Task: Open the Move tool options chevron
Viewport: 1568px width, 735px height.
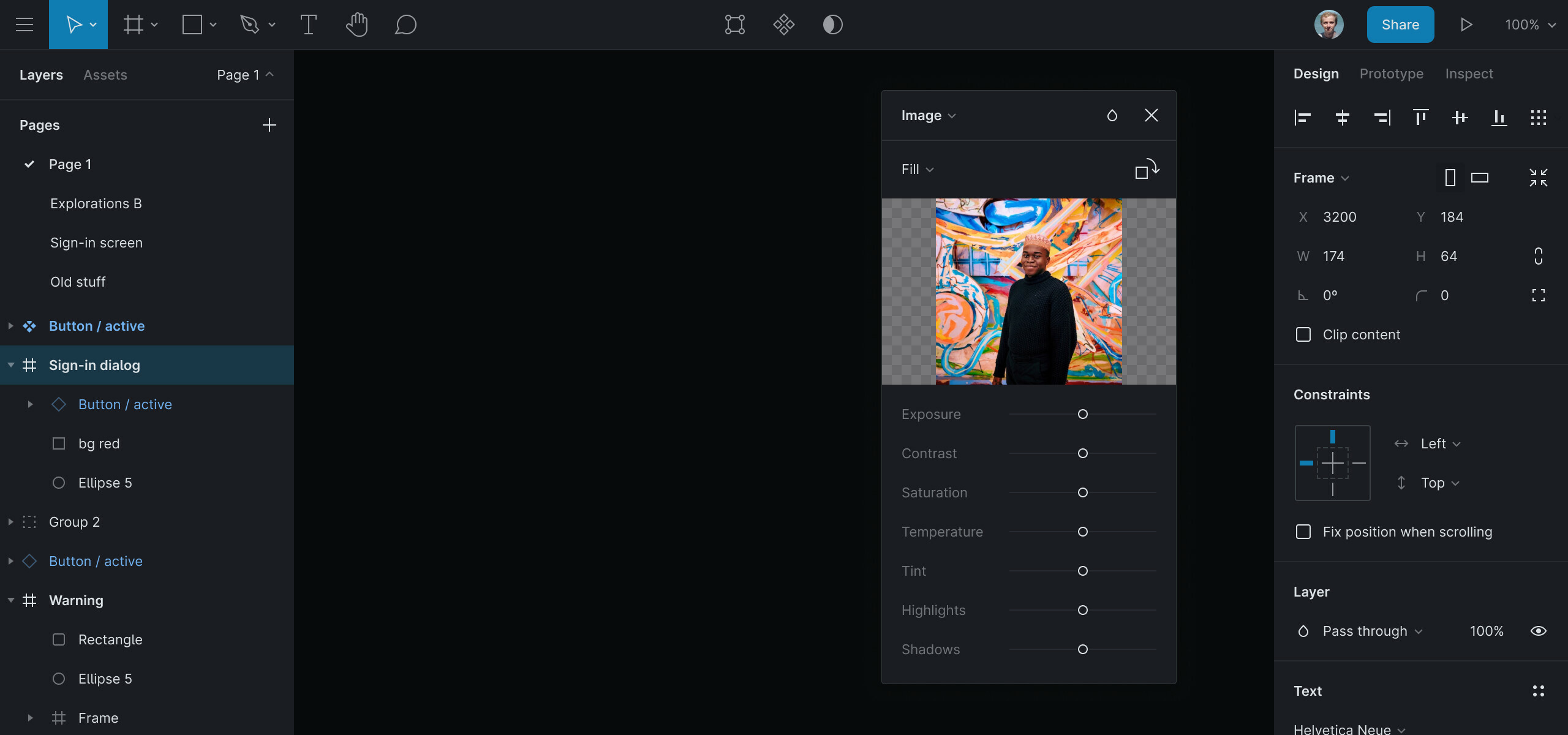Action: pyautogui.click(x=93, y=24)
